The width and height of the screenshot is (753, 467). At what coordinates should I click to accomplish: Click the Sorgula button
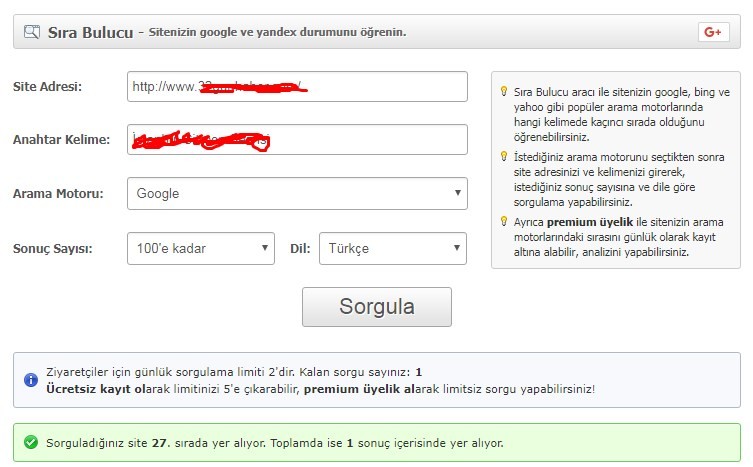(x=377, y=307)
